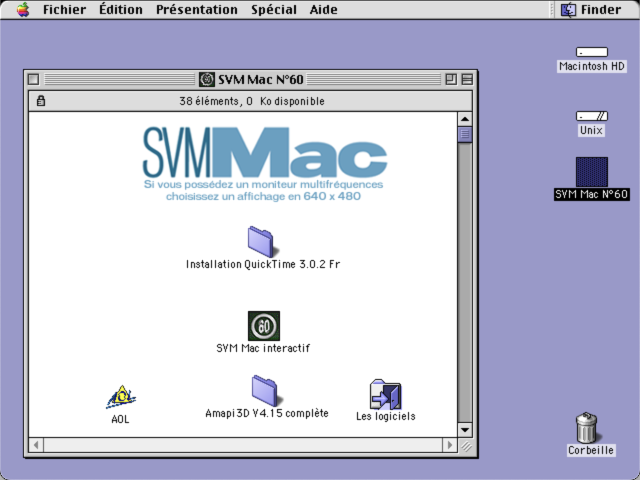Click the vertical scroll thumb

465,134
